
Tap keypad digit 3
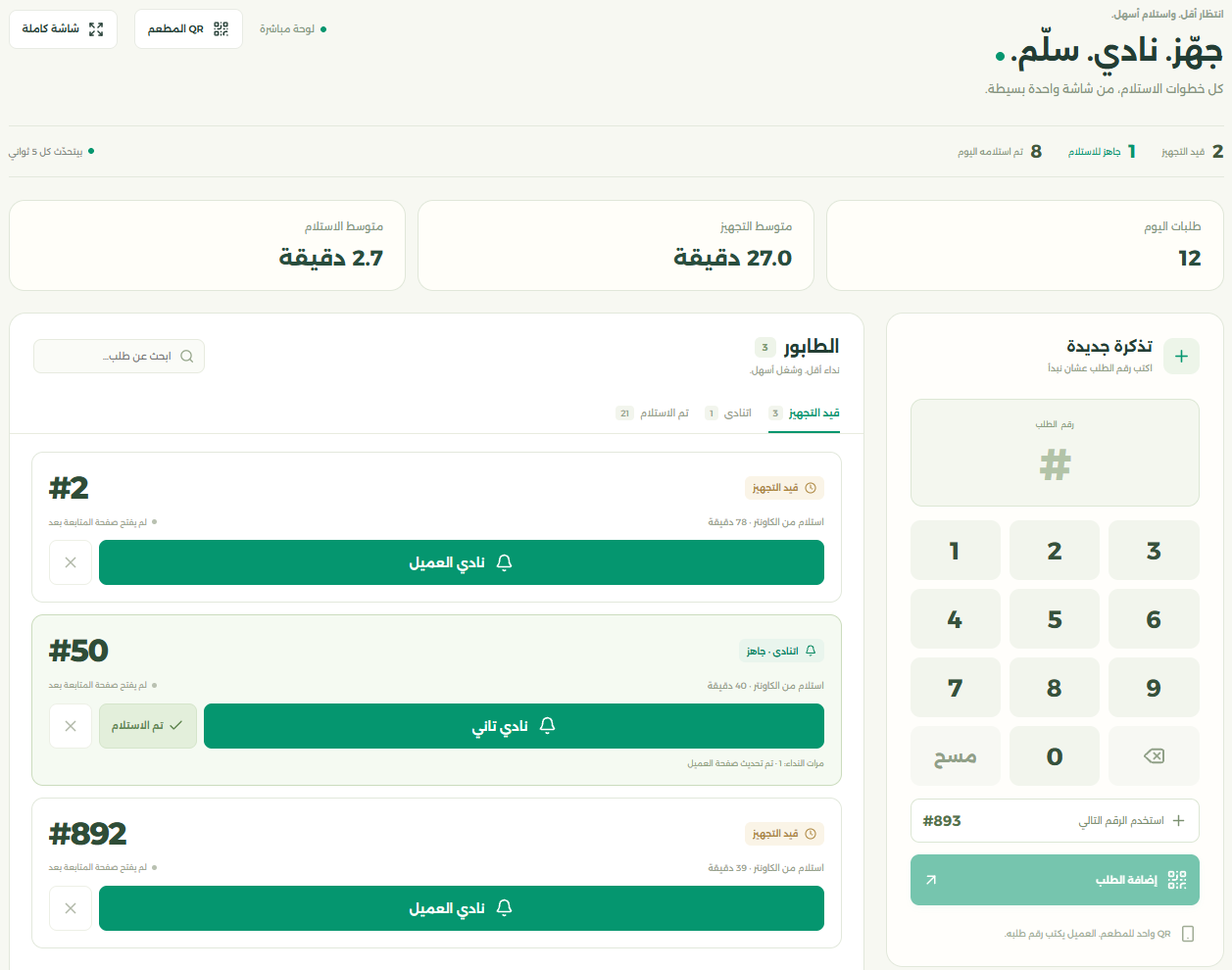pyautogui.click(x=1154, y=551)
